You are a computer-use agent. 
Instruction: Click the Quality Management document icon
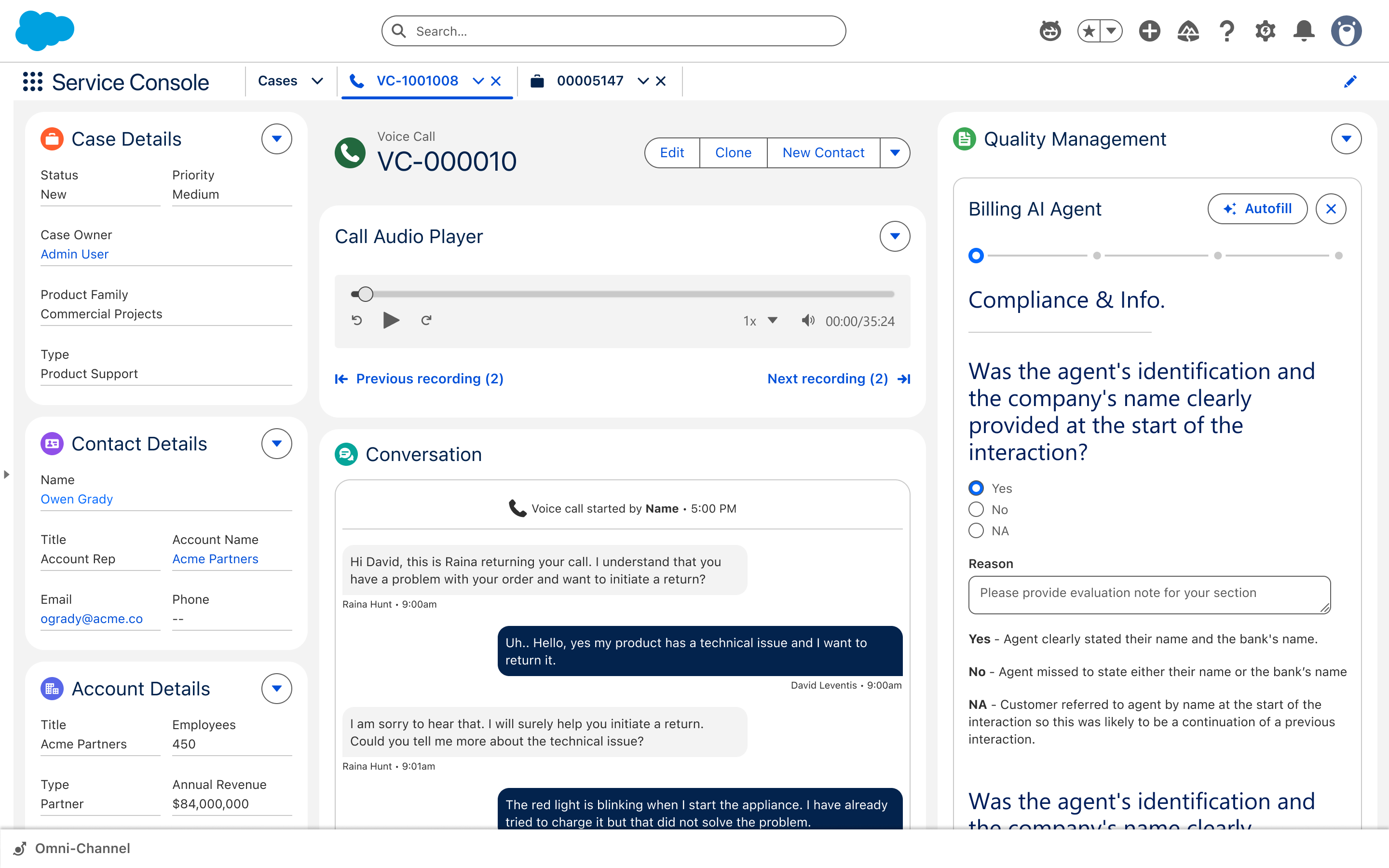click(x=964, y=139)
